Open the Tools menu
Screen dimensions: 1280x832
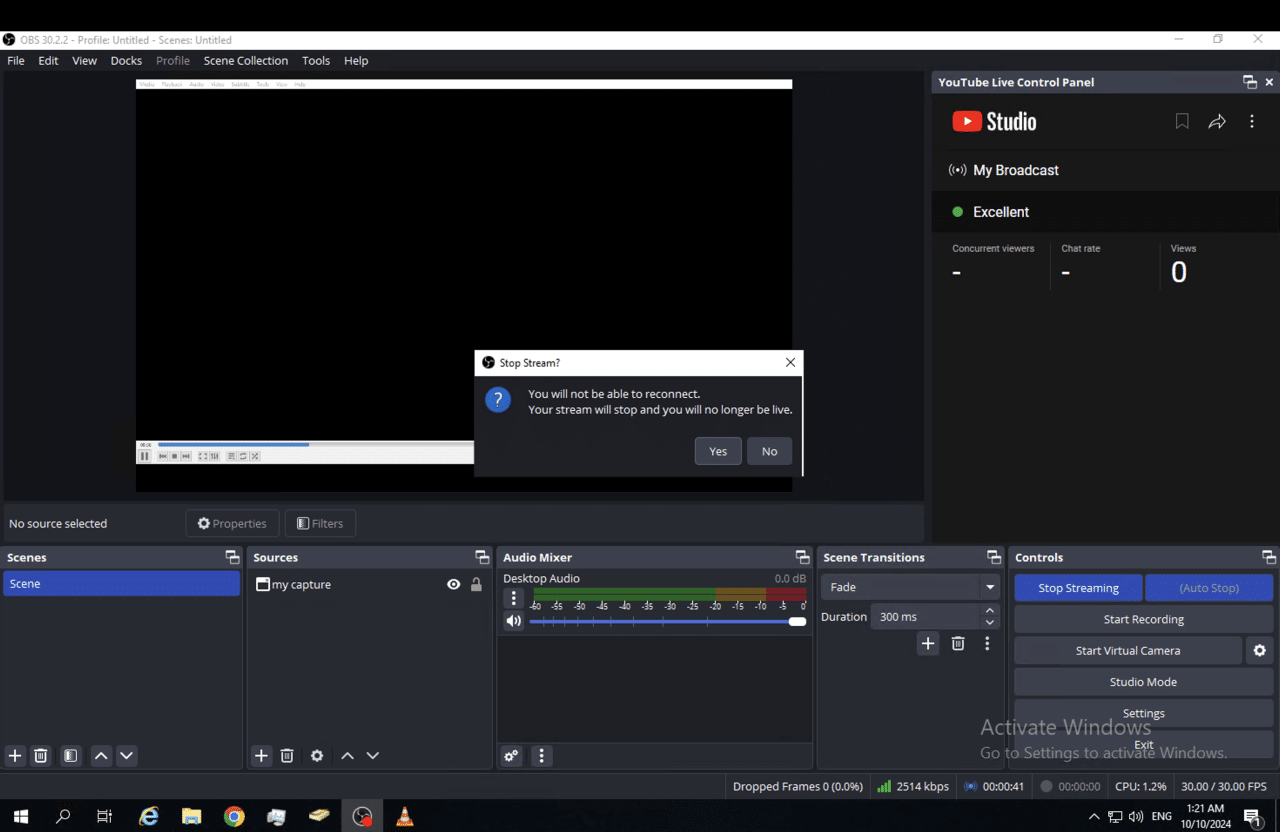coord(316,60)
